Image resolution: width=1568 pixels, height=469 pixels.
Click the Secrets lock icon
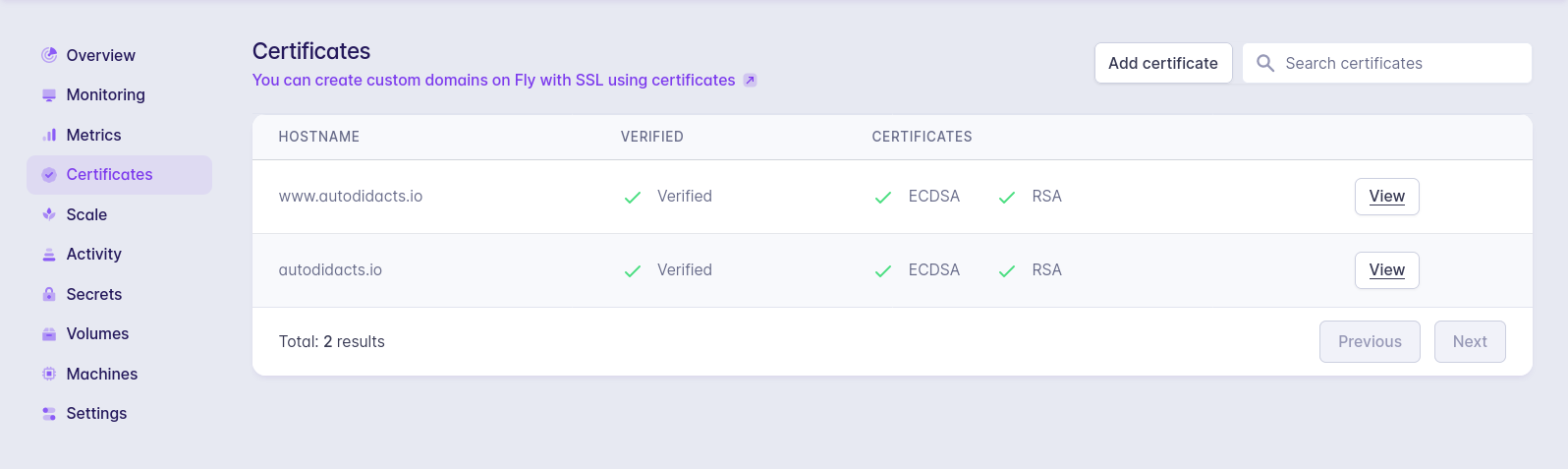(x=49, y=294)
